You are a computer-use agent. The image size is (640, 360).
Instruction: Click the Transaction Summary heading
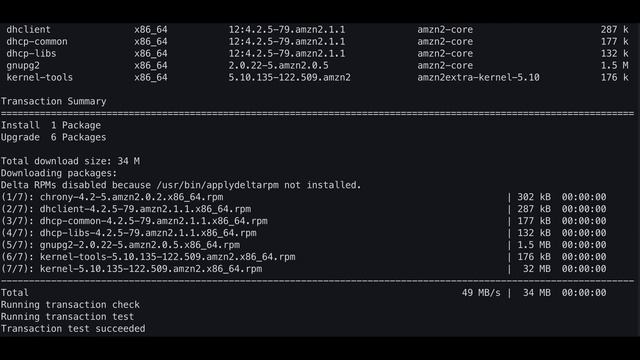[x=53, y=101]
